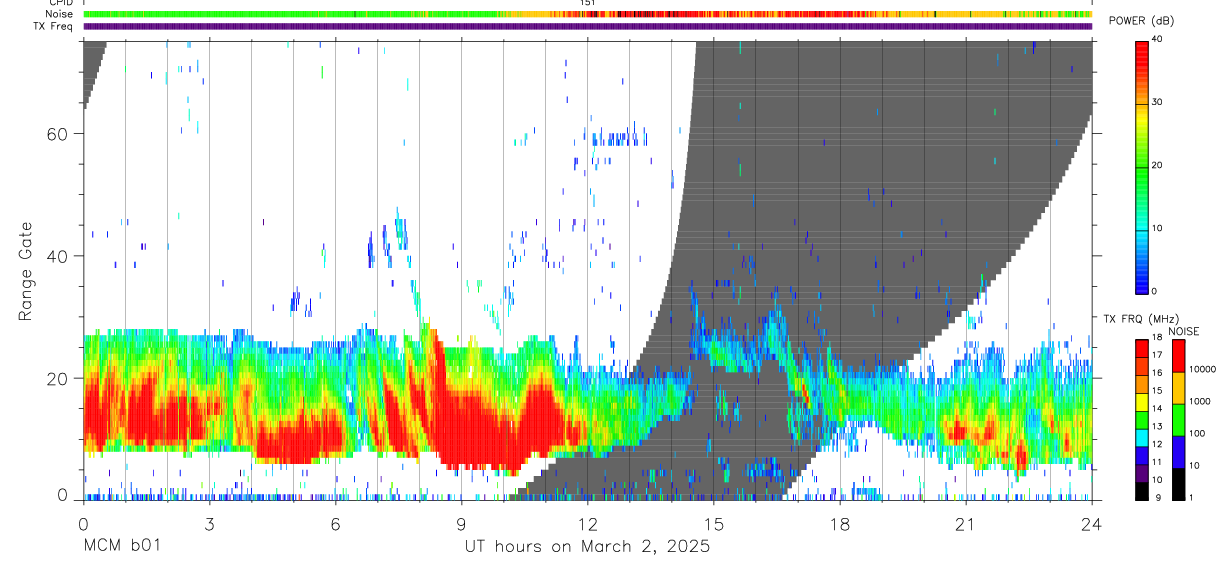Screen dimensions: 1228x567
Task: Click the "UT hours on March 2, 2025" axis title
Action: 587,547
